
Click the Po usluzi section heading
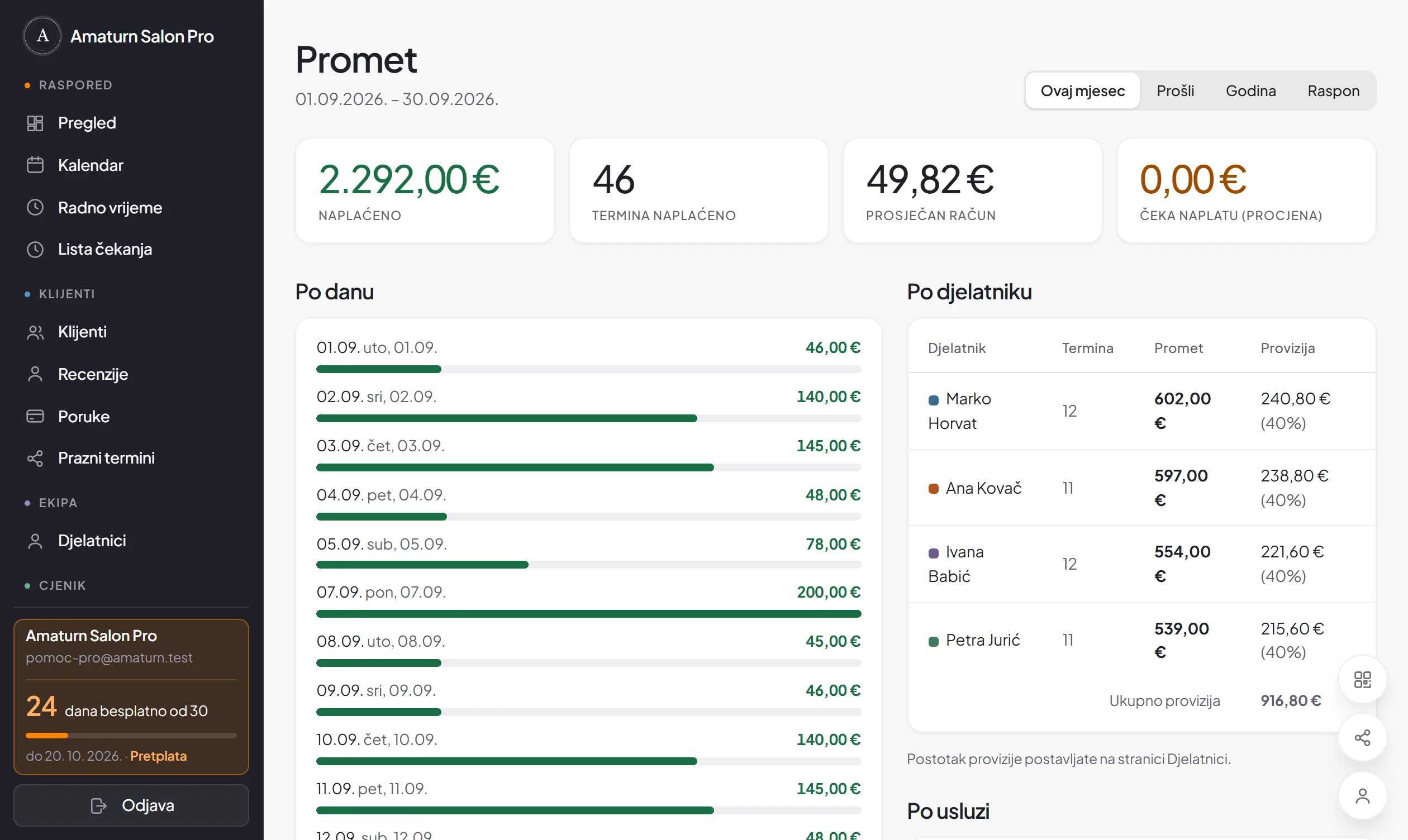pyautogui.click(x=948, y=811)
